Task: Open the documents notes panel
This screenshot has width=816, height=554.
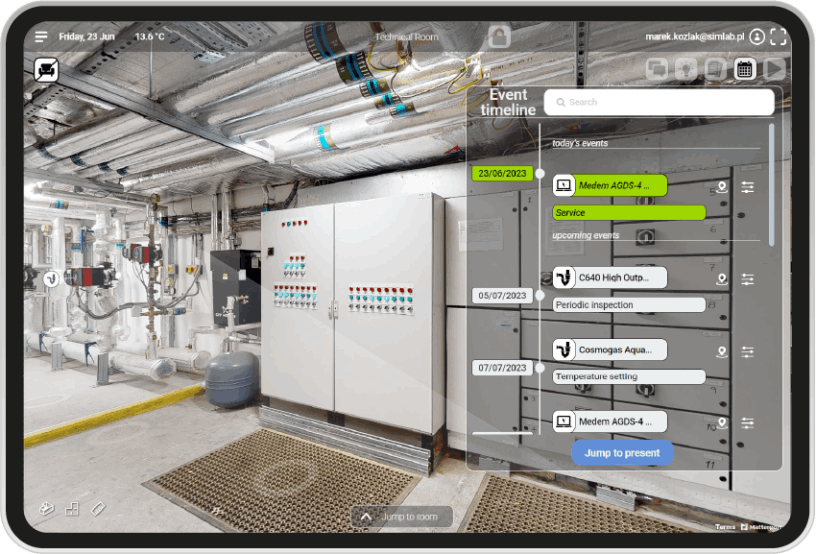Action: (715, 69)
